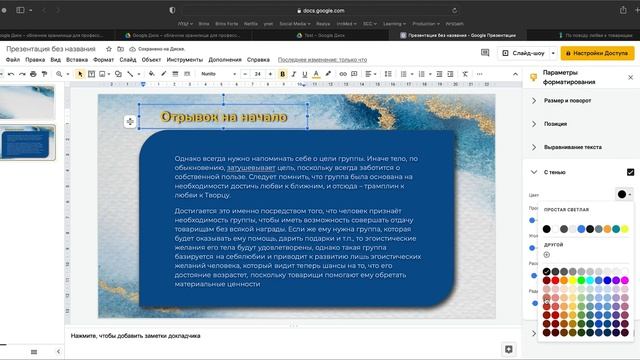The height and width of the screenshot is (360, 640).
Task: Open the Слайд menu
Action: (128, 60)
